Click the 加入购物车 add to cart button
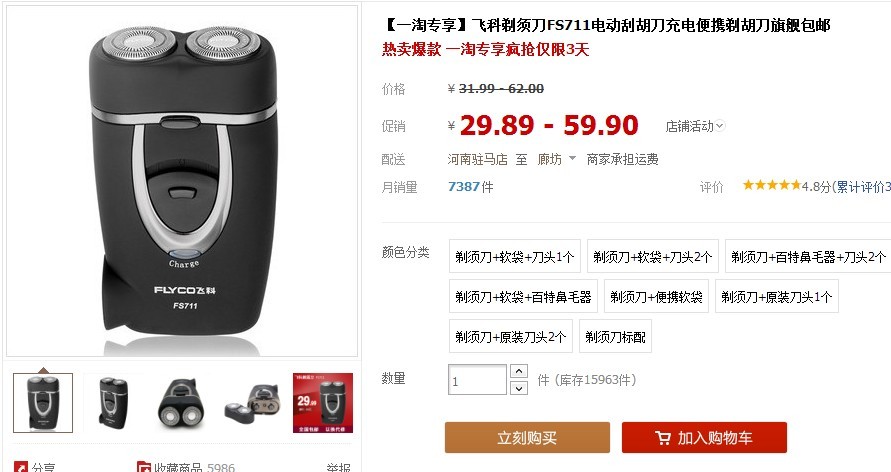 point(704,437)
